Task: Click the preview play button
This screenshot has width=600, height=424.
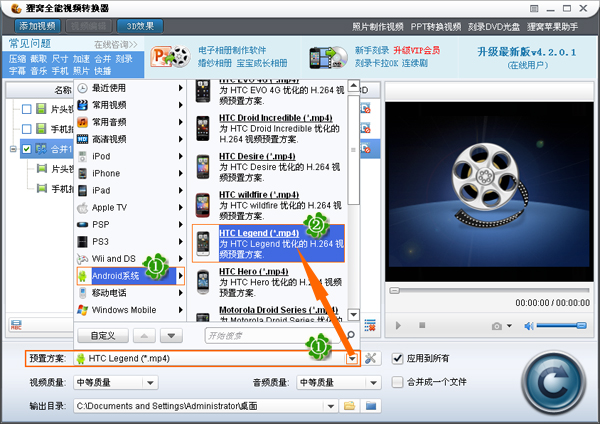Action: [x=398, y=326]
